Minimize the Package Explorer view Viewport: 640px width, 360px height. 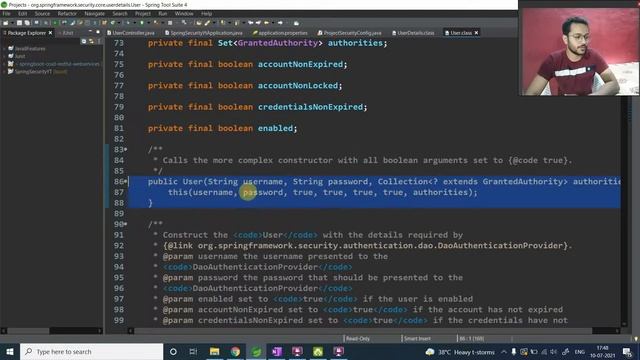[90, 32]
